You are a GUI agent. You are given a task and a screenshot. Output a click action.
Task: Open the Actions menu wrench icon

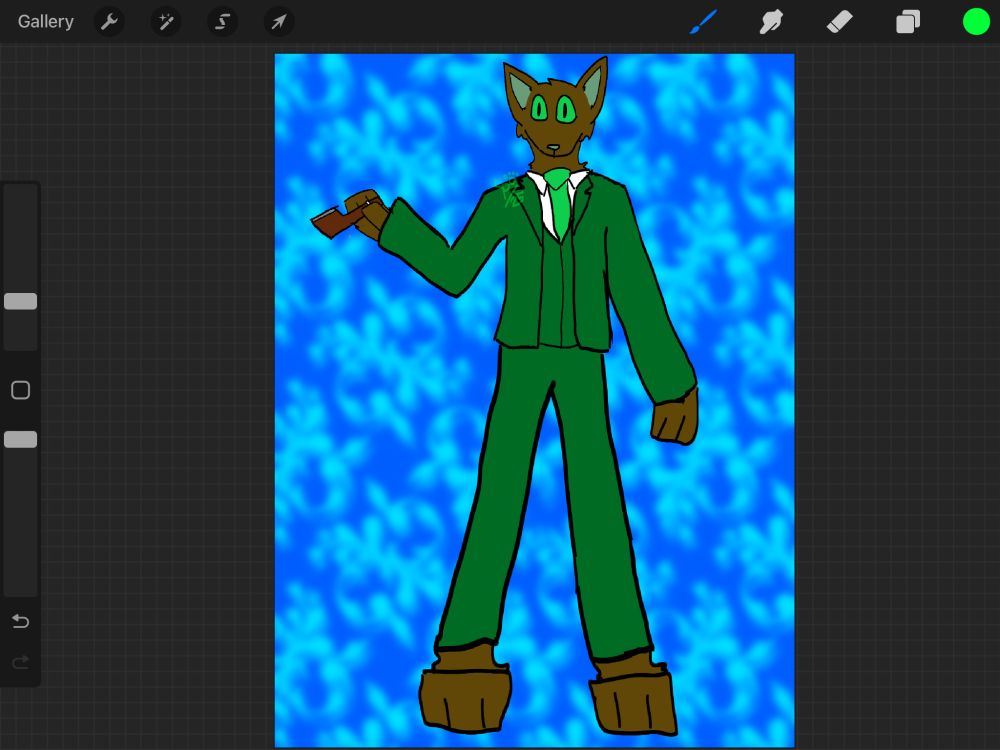click(x=109, y=21)
